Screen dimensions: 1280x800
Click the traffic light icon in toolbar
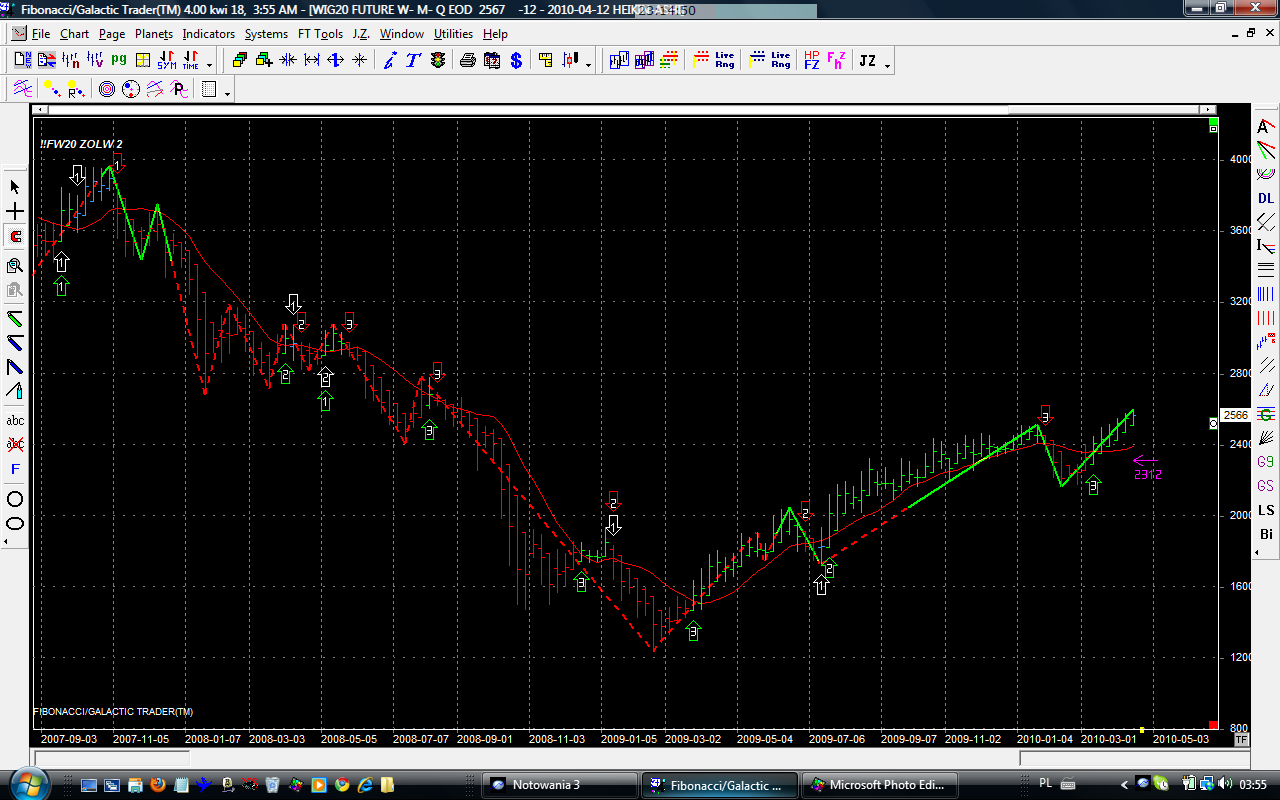pyautogui.click(x=438, y=61)
